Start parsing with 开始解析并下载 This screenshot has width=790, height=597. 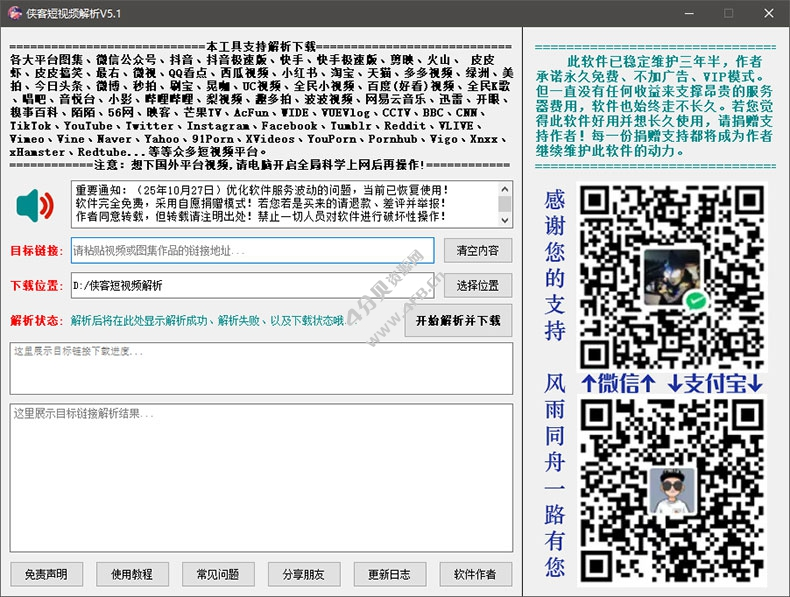pyautogui.click(x=458, y=321)
